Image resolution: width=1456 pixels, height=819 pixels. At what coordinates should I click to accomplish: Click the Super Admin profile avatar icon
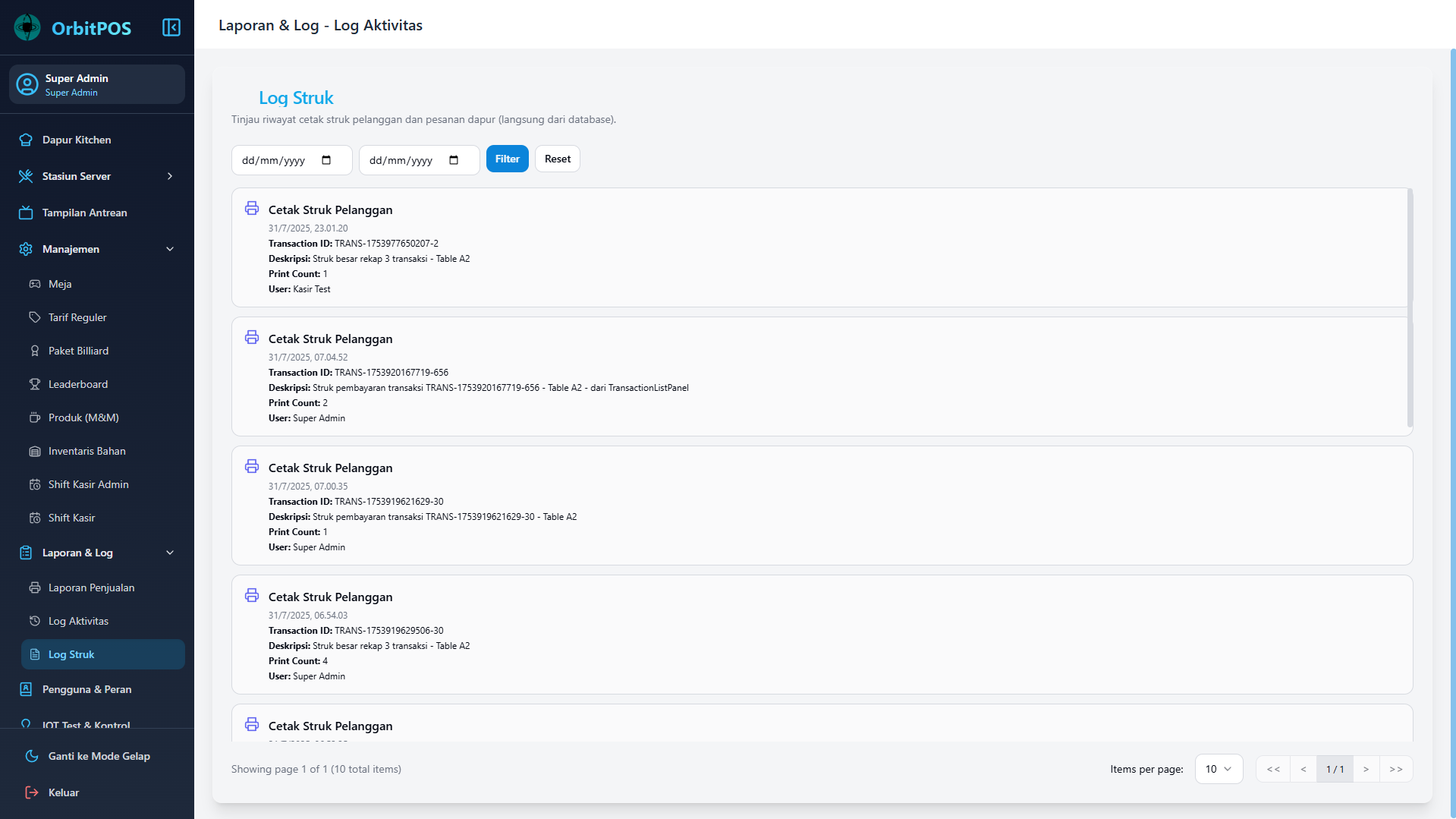[27, 84]
